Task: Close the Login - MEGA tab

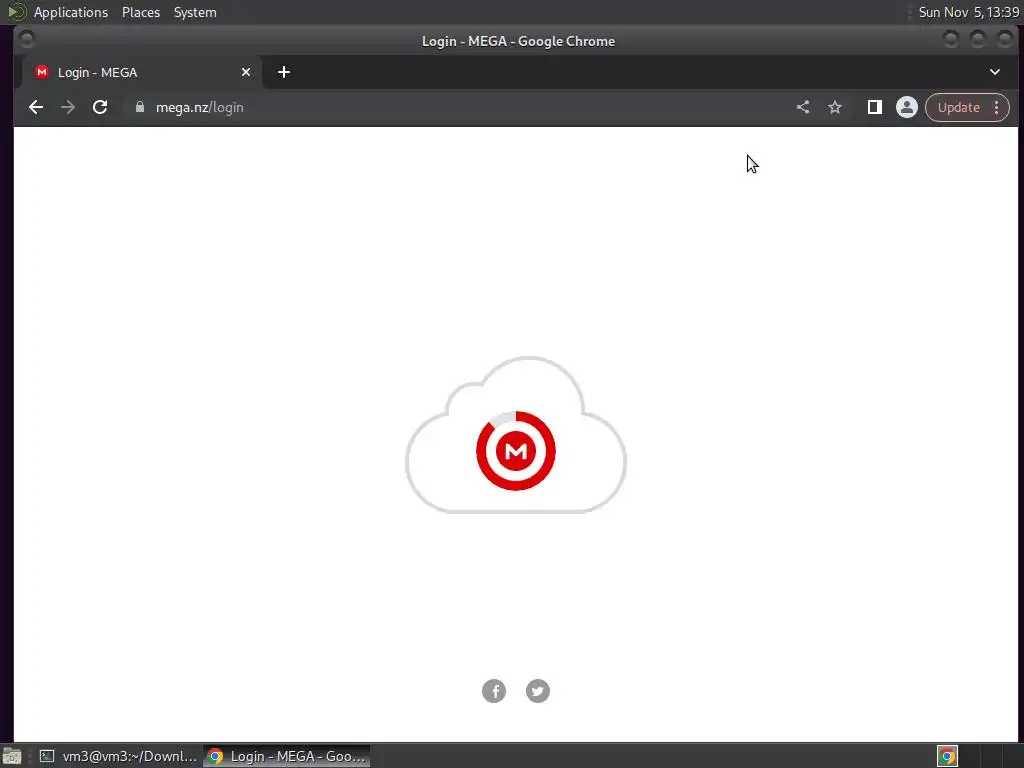Action: click(246, 72)
